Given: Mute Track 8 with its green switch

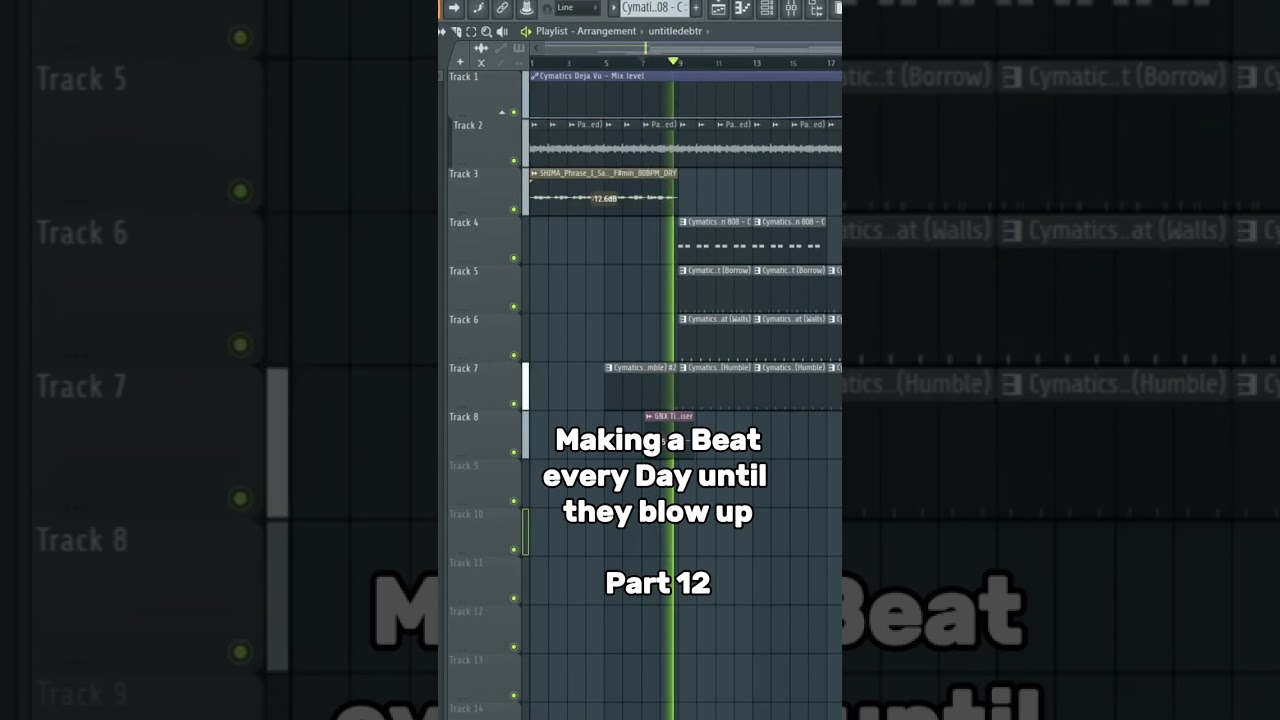Looking at the screenshot, I should pos(514,452).
